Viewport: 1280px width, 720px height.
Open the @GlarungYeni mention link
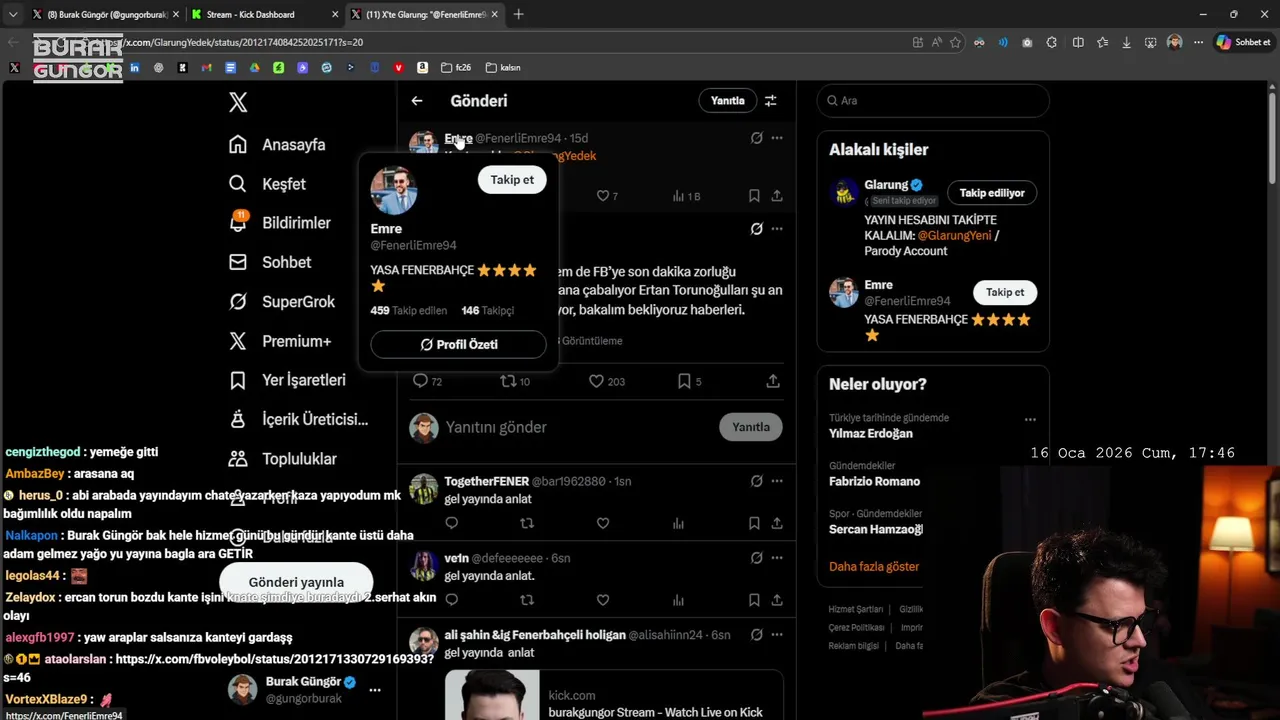[954, 236]
